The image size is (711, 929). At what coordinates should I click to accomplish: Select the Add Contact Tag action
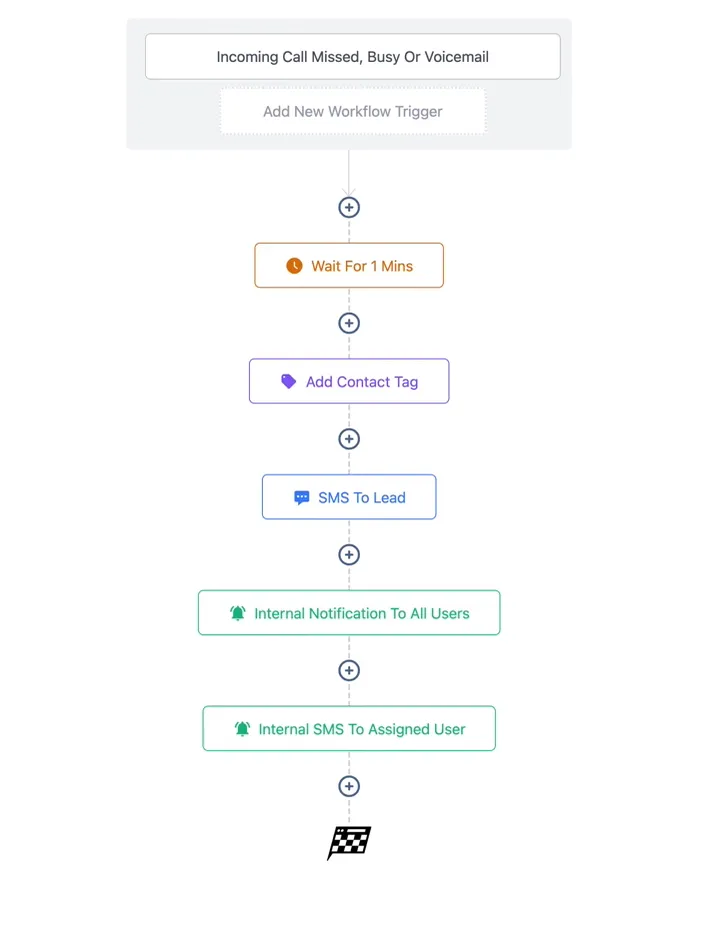coord(349,381)
